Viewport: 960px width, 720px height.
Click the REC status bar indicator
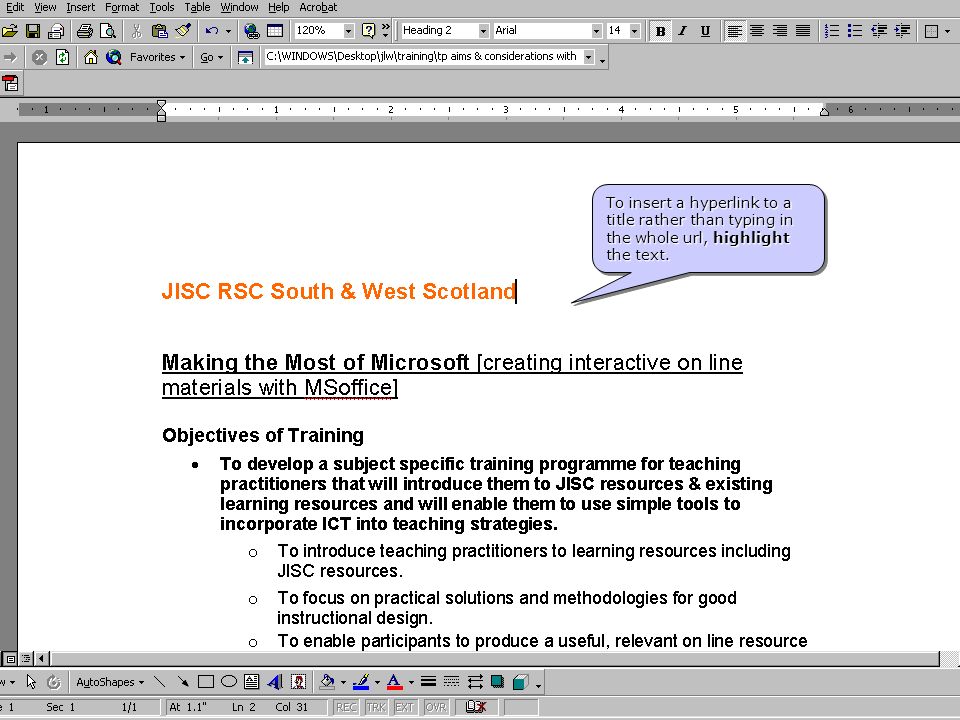[x=346, y=707]
